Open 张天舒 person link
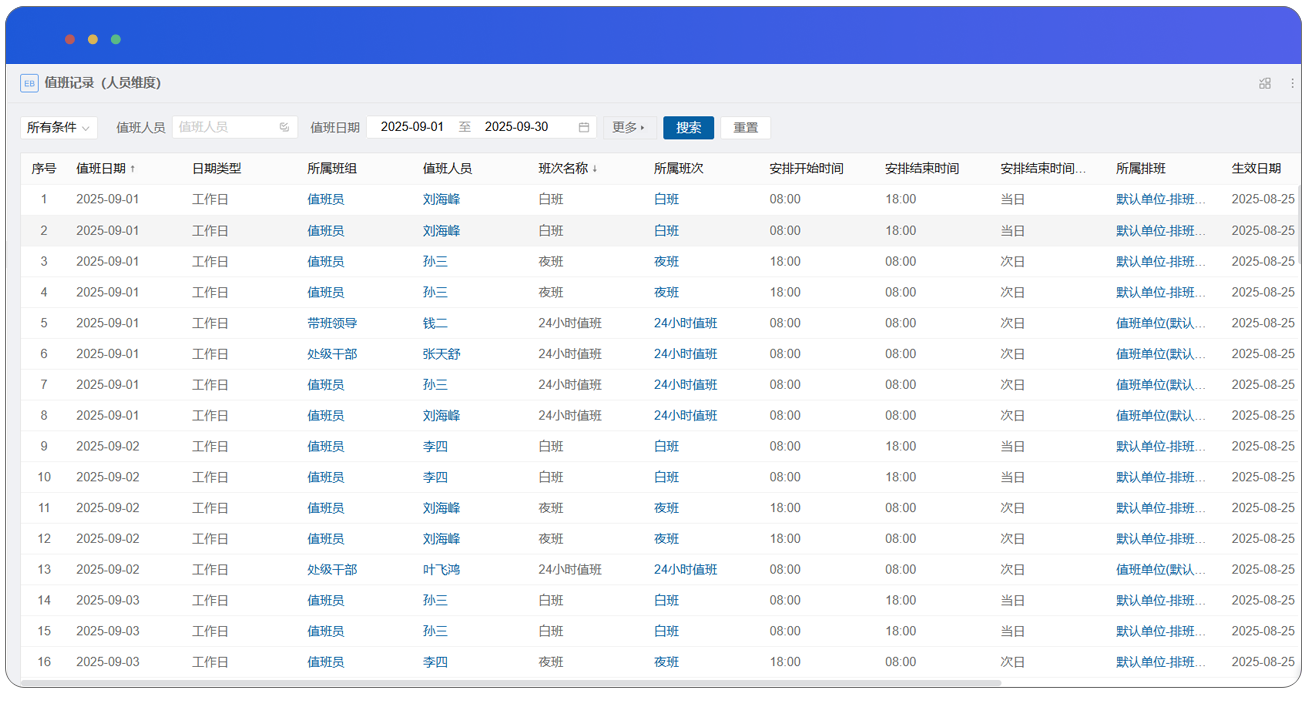This screenshot has width=1308, height=710. (441, 354)
